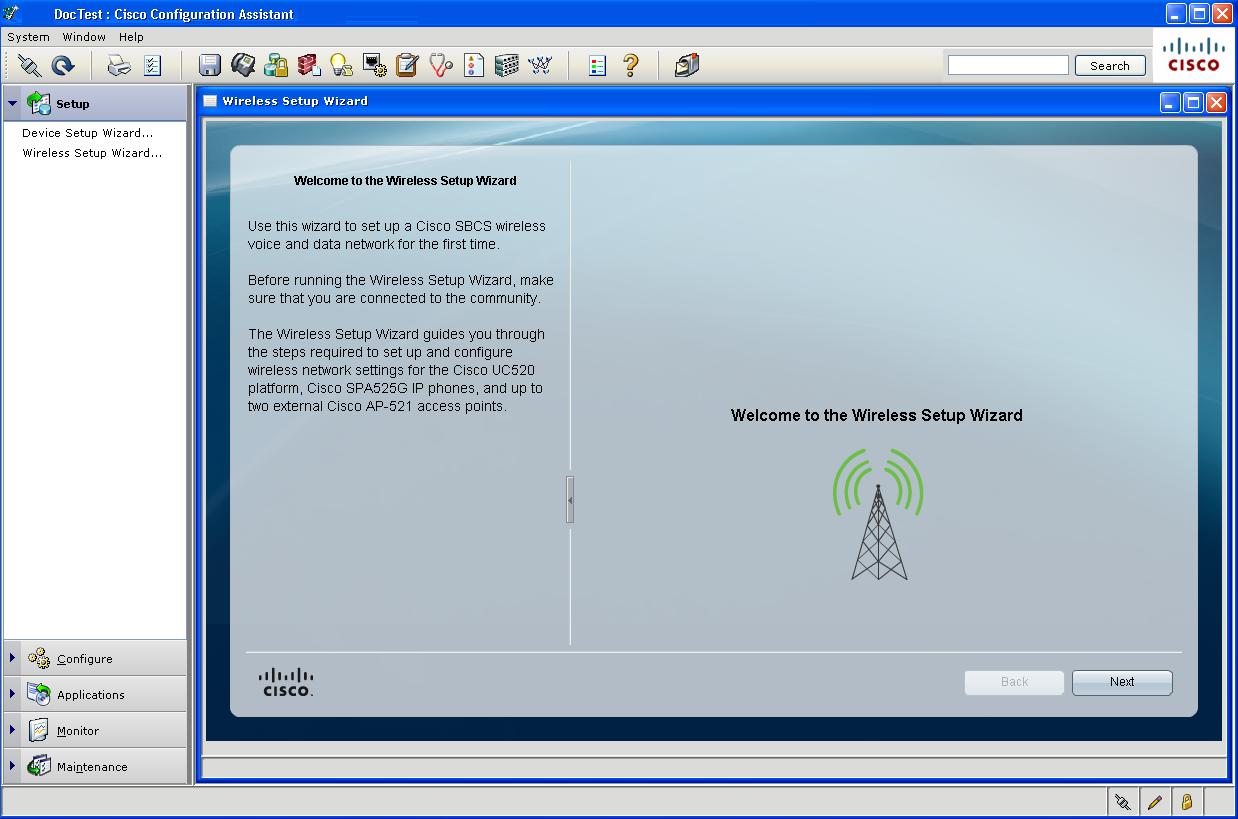The image size is (1238, 819).
Task: Expand the Configure section
Action: [x=13, y=658]
